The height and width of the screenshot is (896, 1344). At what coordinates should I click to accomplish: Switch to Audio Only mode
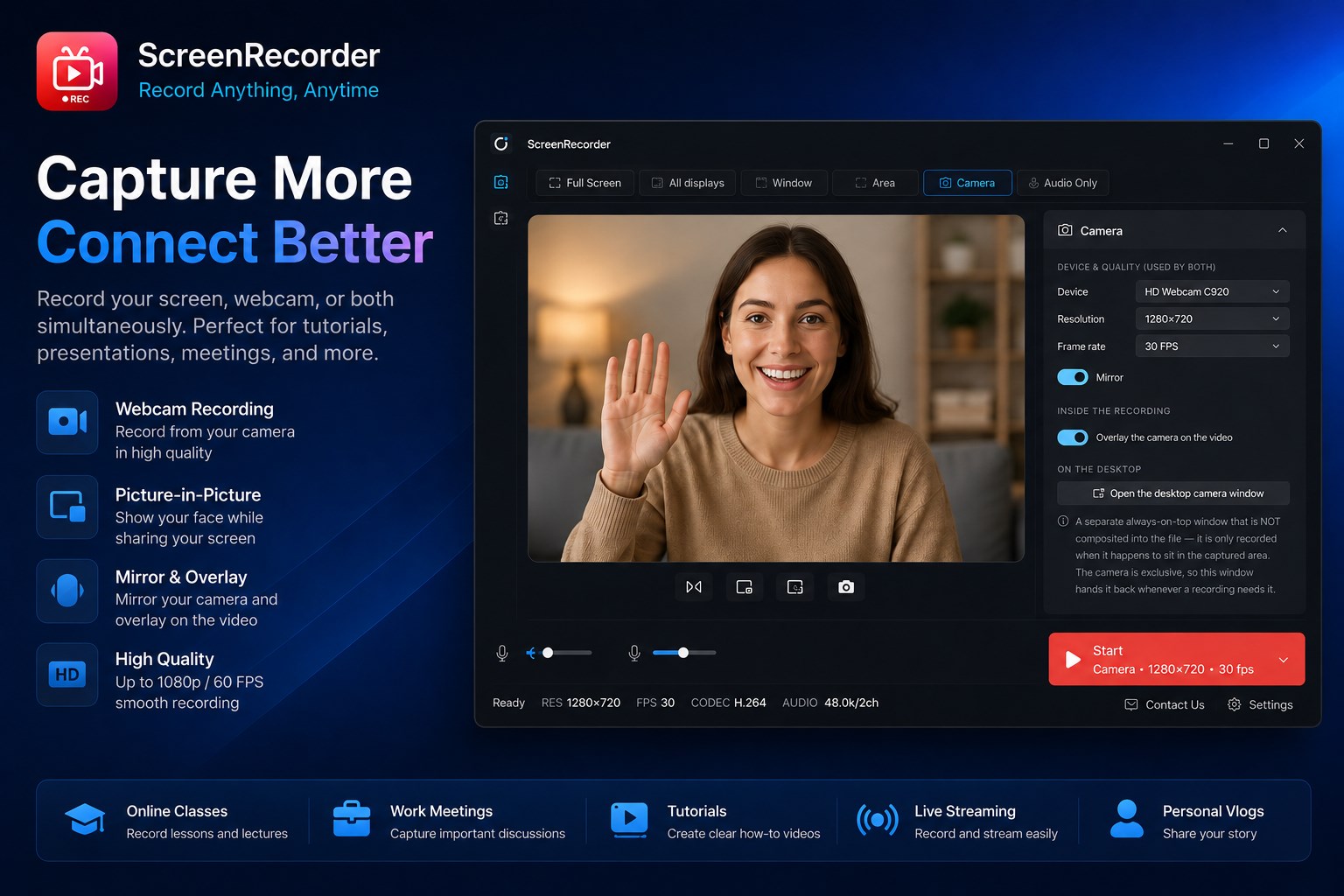tap(1062, 183)
